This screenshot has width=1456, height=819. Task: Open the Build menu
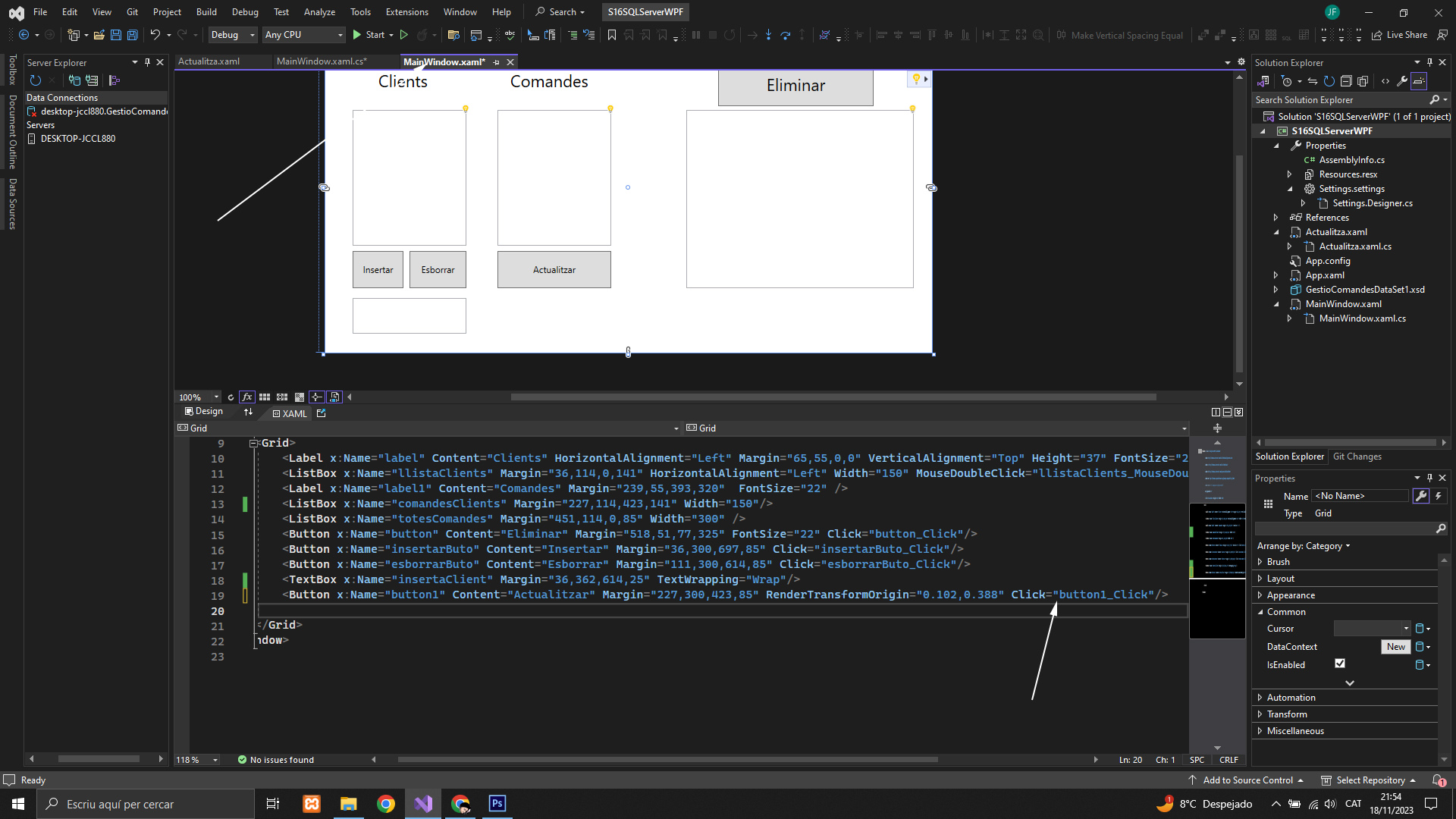coord(206,11)
